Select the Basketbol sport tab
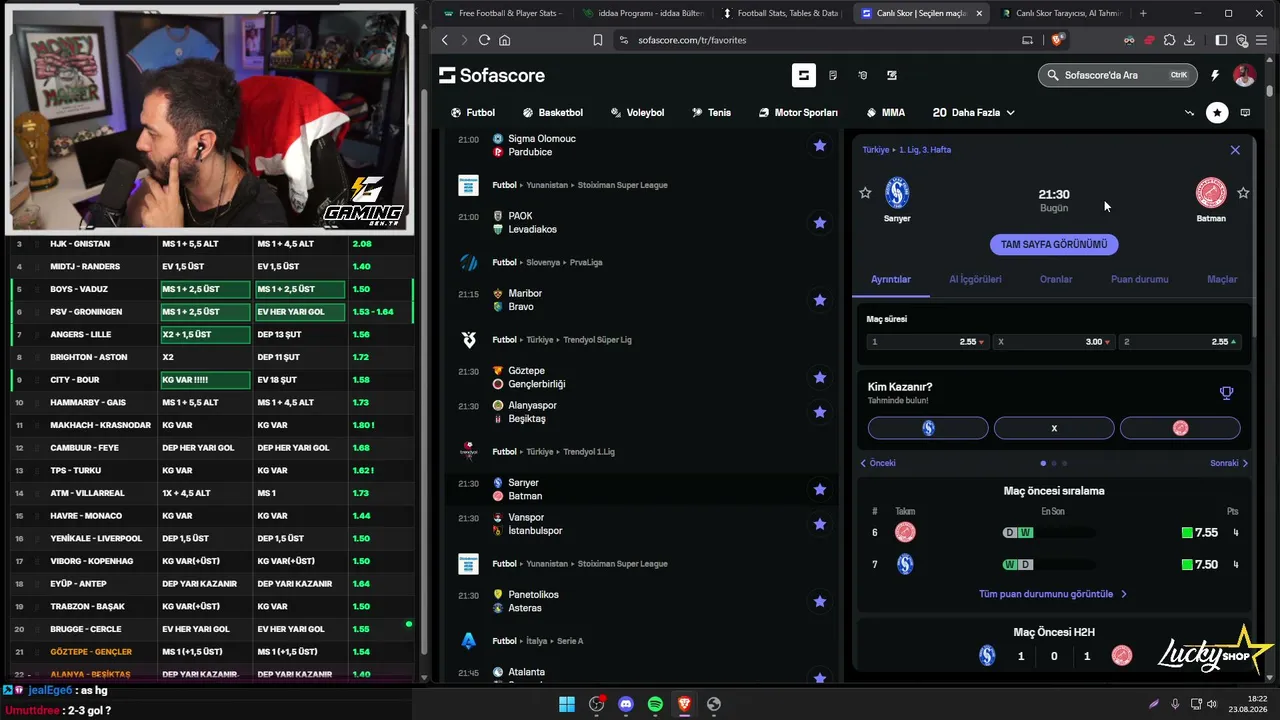1280x720 pixels. 553,113
